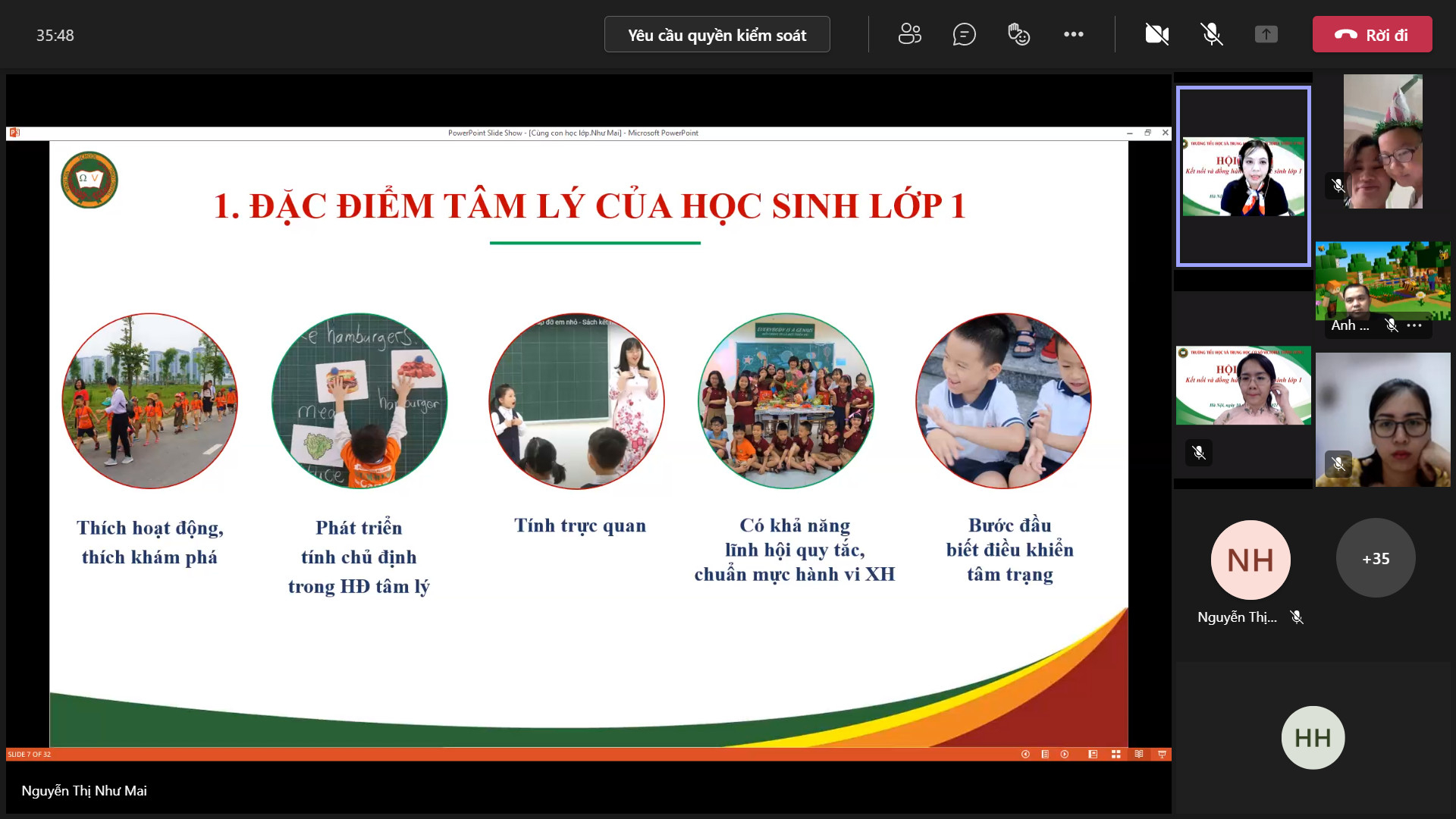Go to next slide in slideshow
The image size is (1456, 819).
click(1065, 754)
